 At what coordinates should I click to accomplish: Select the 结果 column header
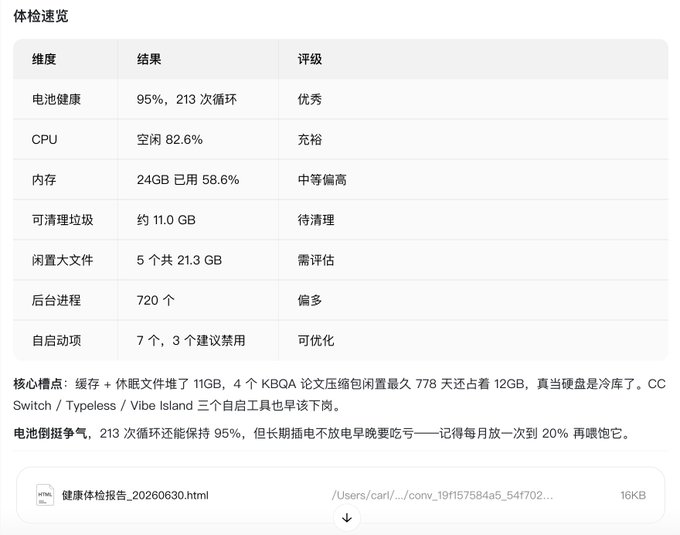tap(149, 59)
